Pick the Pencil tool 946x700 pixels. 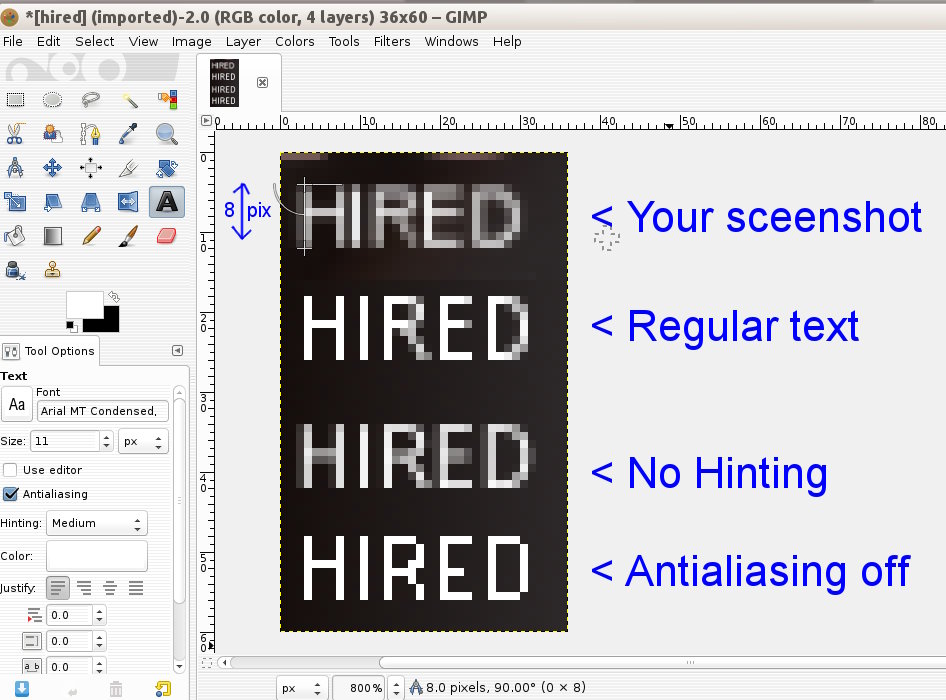tap(90, 236)
